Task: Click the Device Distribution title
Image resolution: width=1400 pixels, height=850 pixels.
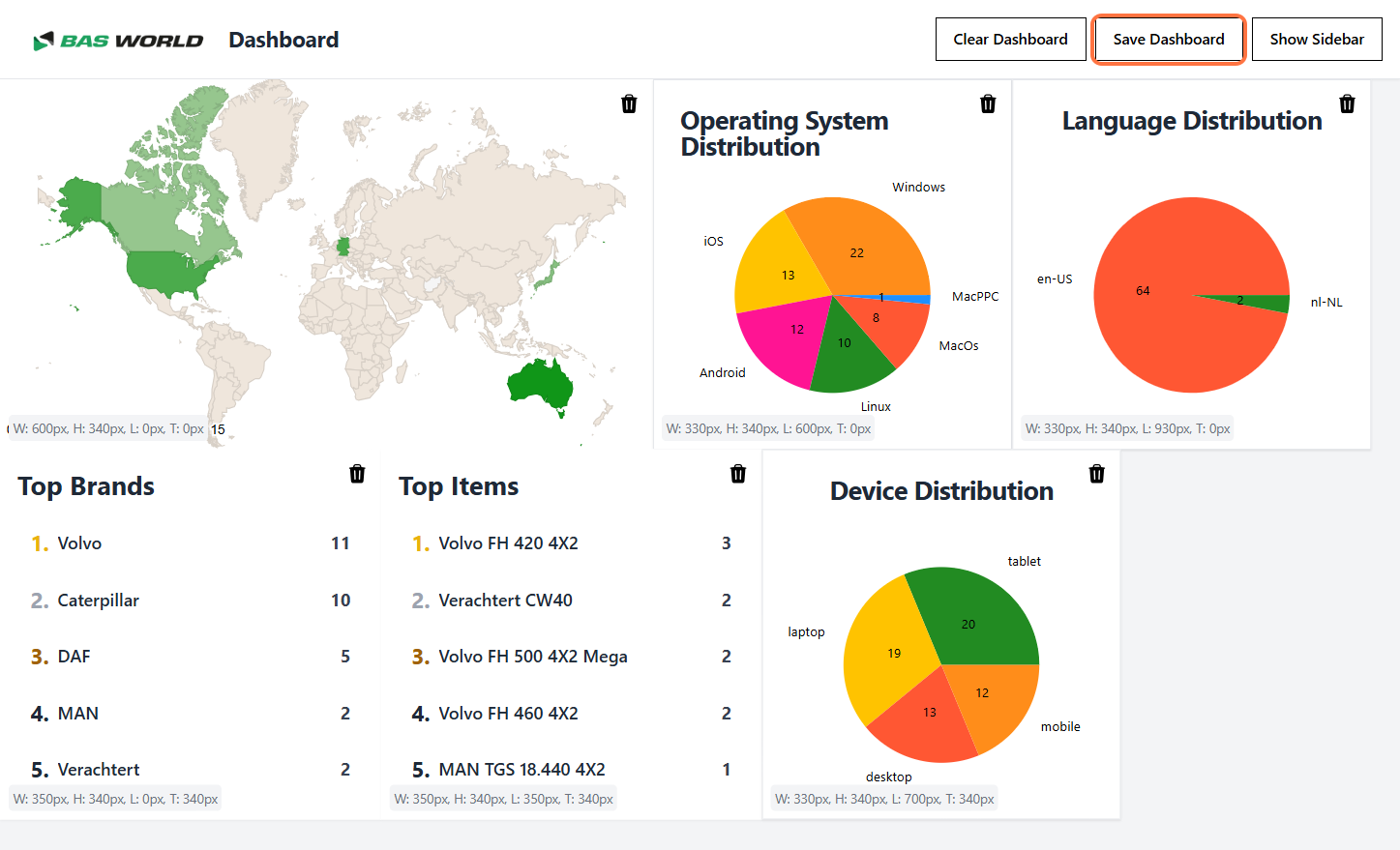Action: click(941, 491)
